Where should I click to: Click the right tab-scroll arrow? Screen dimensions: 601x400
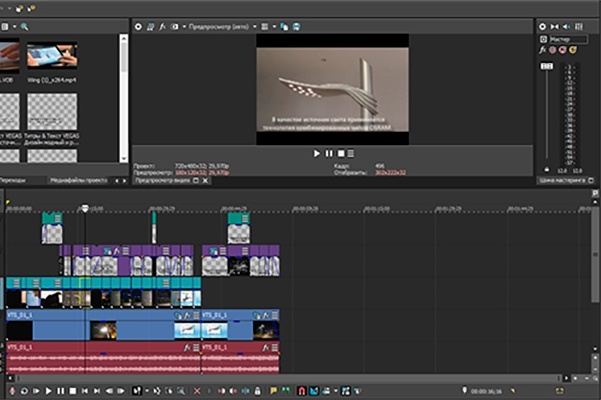(x=124, y=180)
